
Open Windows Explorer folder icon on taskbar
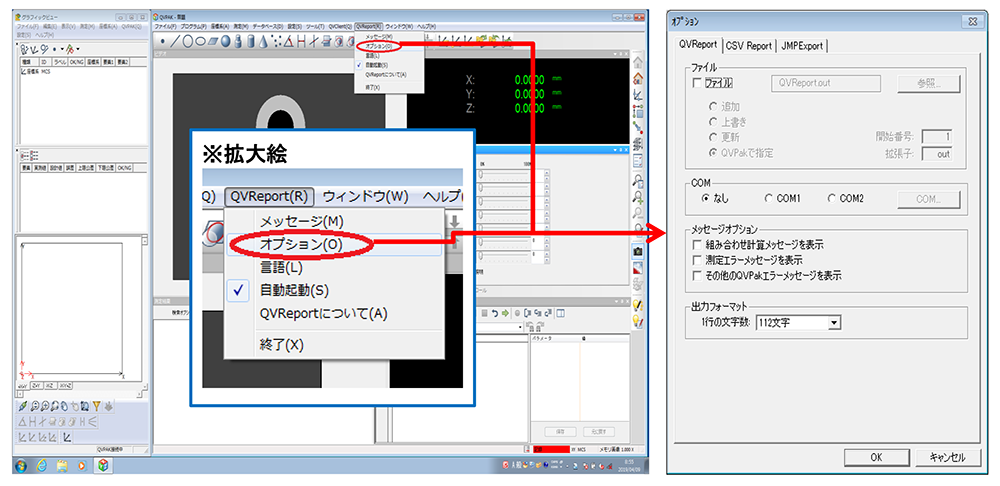62,466
